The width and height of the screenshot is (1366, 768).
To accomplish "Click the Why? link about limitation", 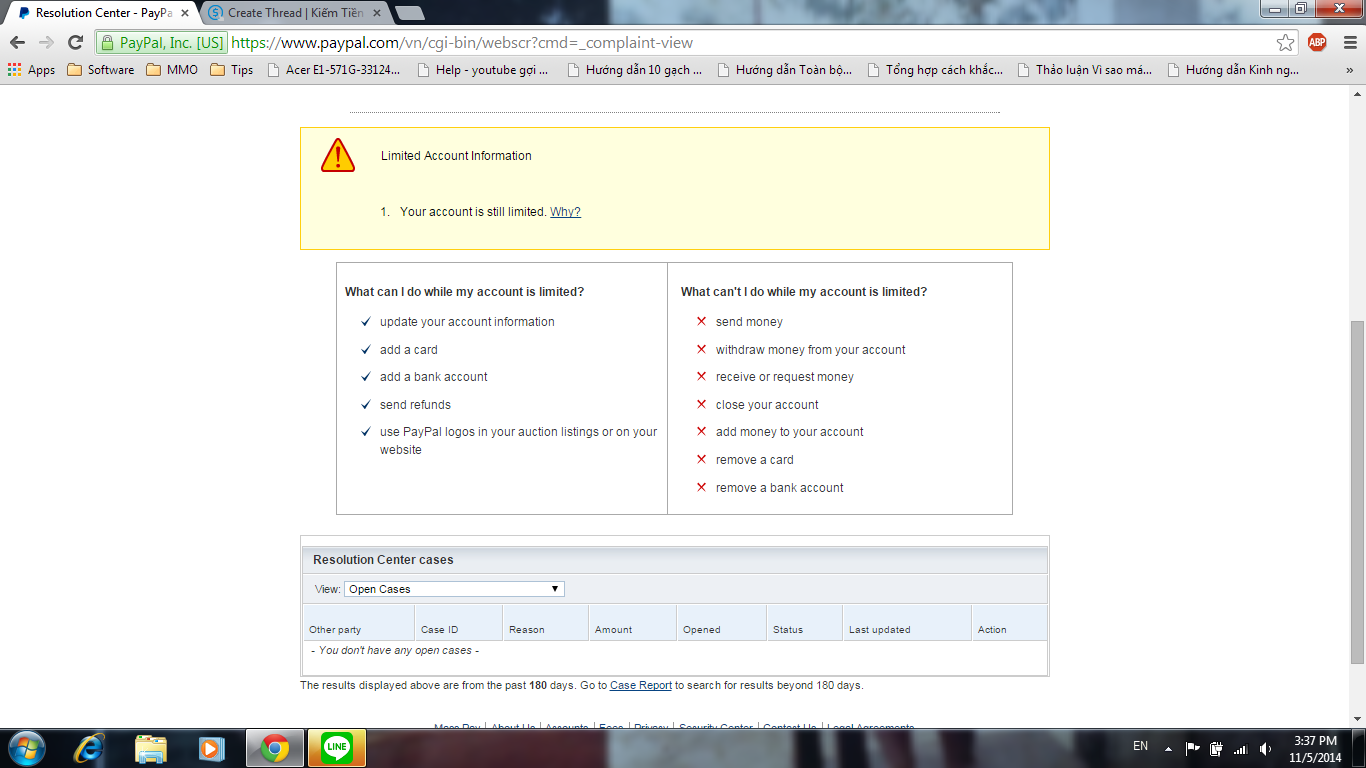I will [565, 212].
